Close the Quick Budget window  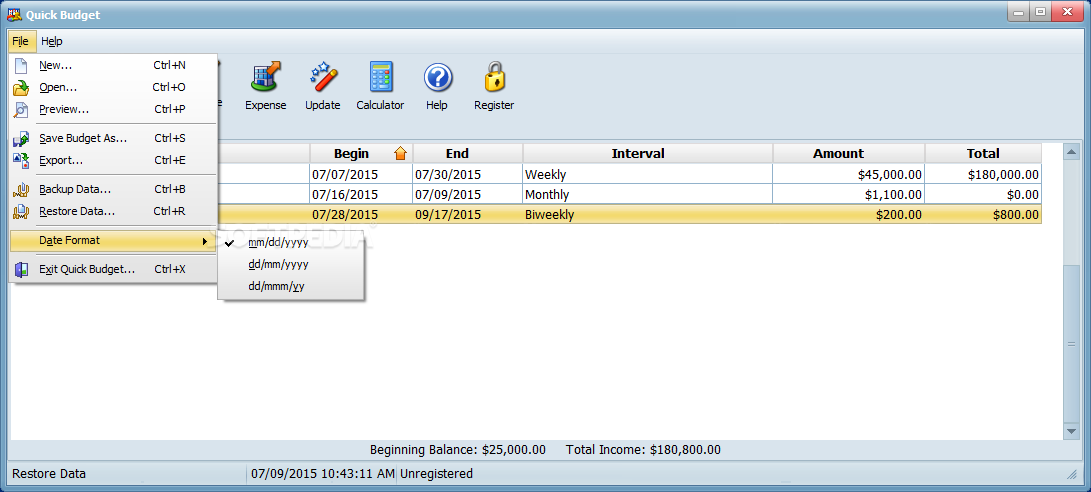1067,12
